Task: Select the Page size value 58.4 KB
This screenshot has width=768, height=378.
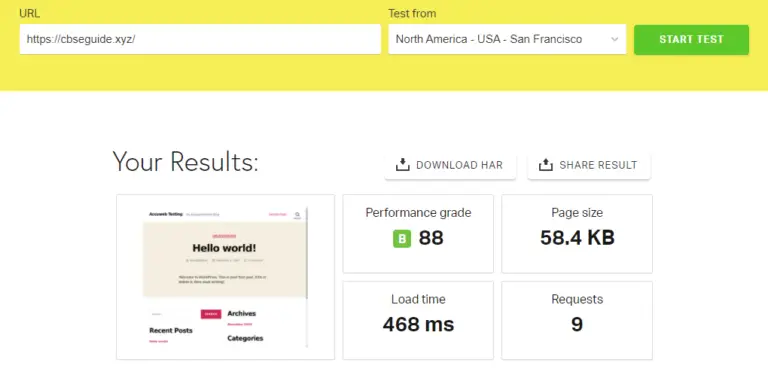Action: point(577,238)
